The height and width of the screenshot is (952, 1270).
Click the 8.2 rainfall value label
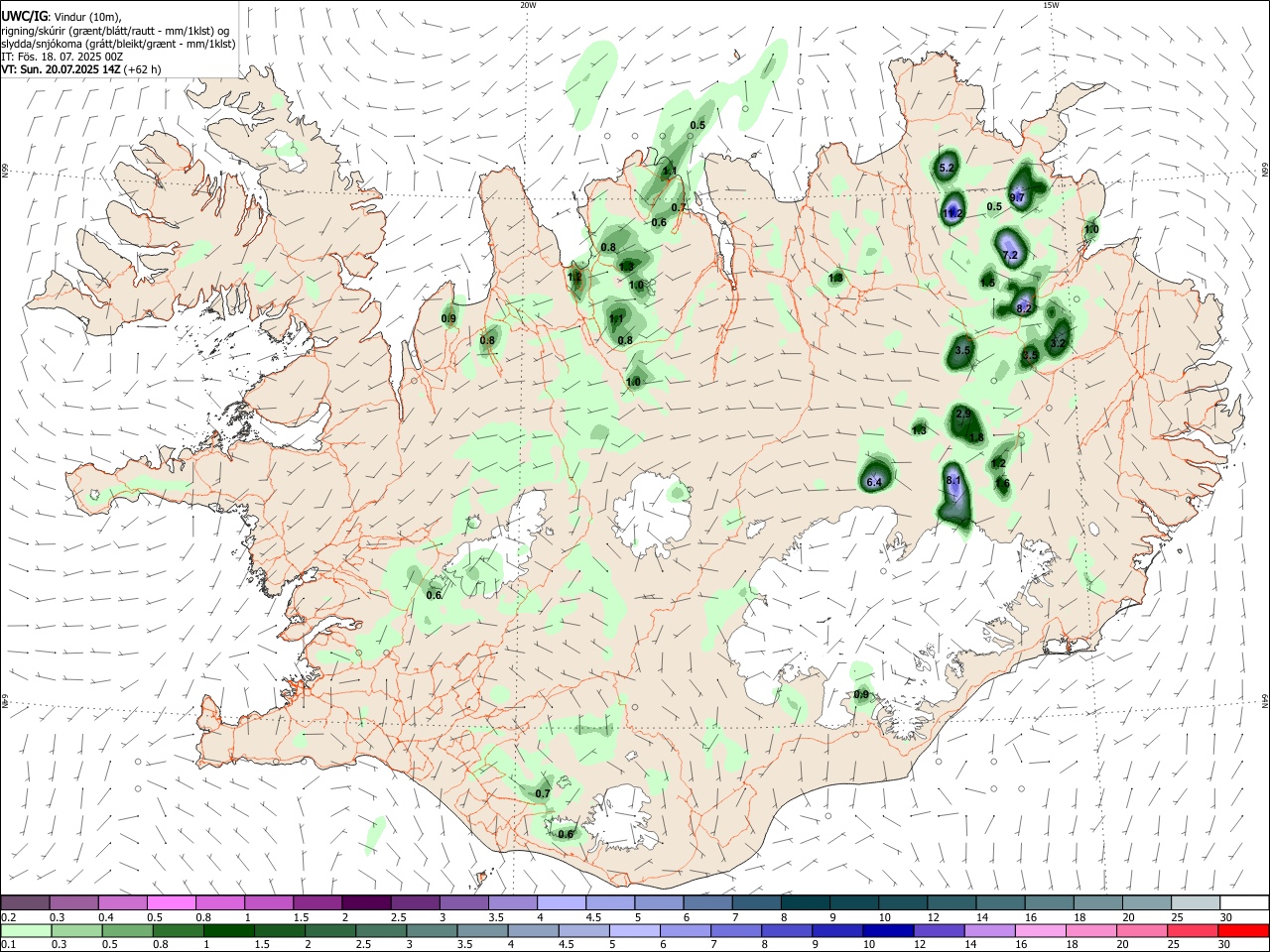pos(1024,308)
